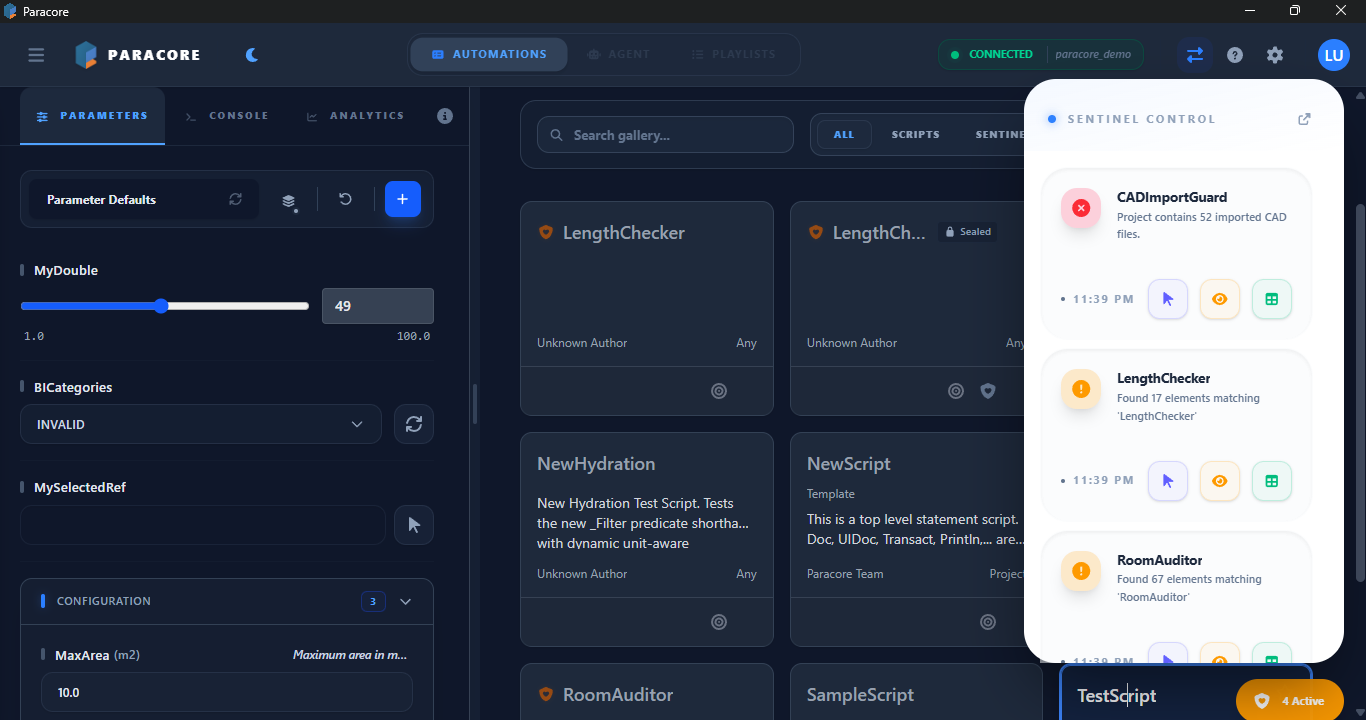Click the MyDouble slider handle
This screenshot has height=720, width=1366.
162,306
